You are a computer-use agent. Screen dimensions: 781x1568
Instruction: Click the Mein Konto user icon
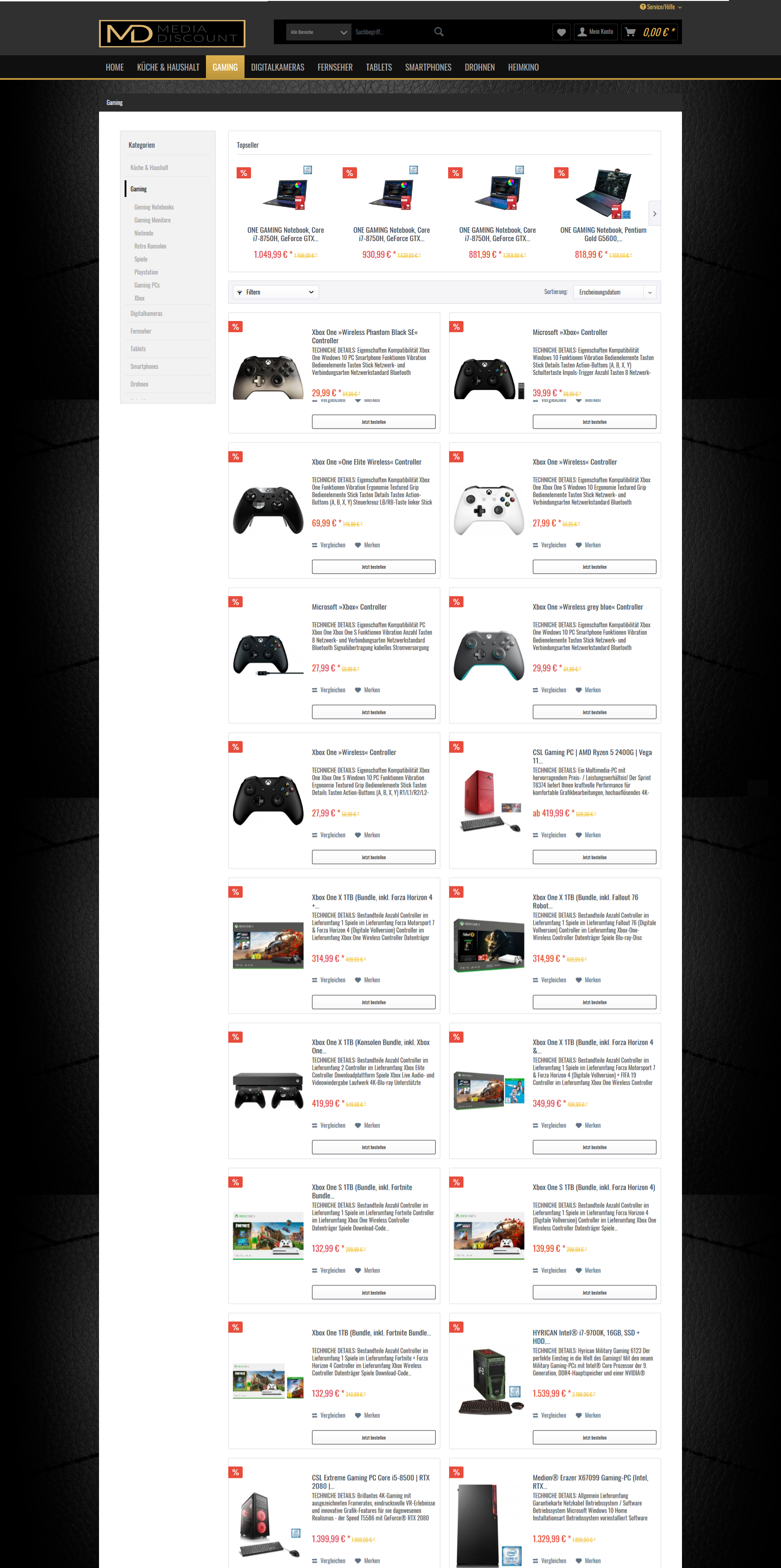(x=582, y=32)
